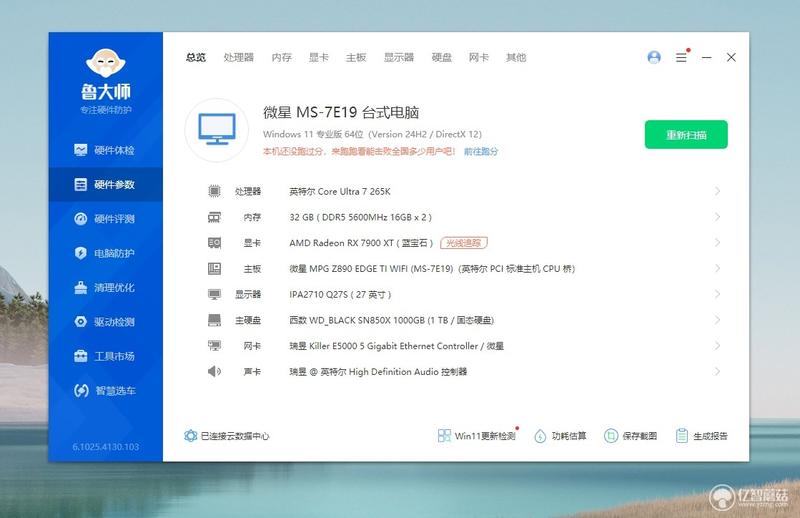Click 生成报告 generate report icon
Screen dimensions: 800x518
click(x=682, y=436)
